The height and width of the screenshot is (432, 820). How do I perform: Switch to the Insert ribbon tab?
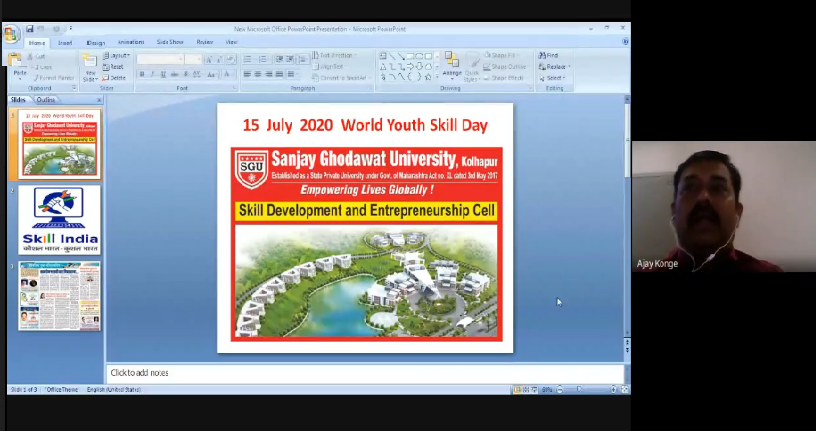(x=65, y=43)
